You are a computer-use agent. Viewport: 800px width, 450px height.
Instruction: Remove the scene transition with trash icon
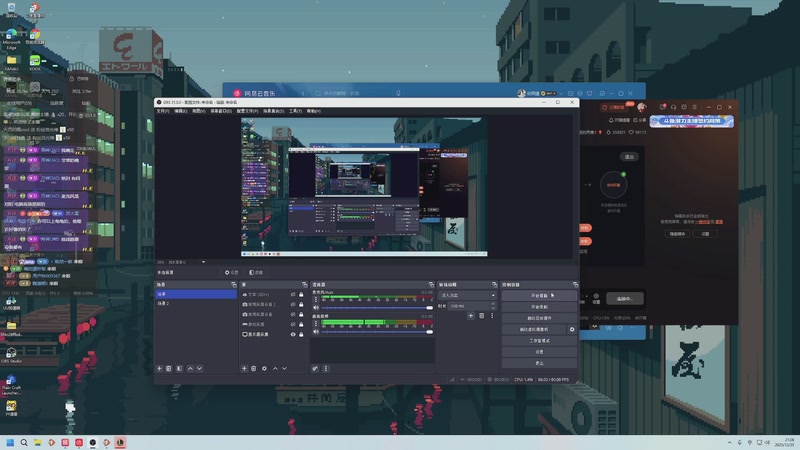pyautogui.click(x=481, y=316)
